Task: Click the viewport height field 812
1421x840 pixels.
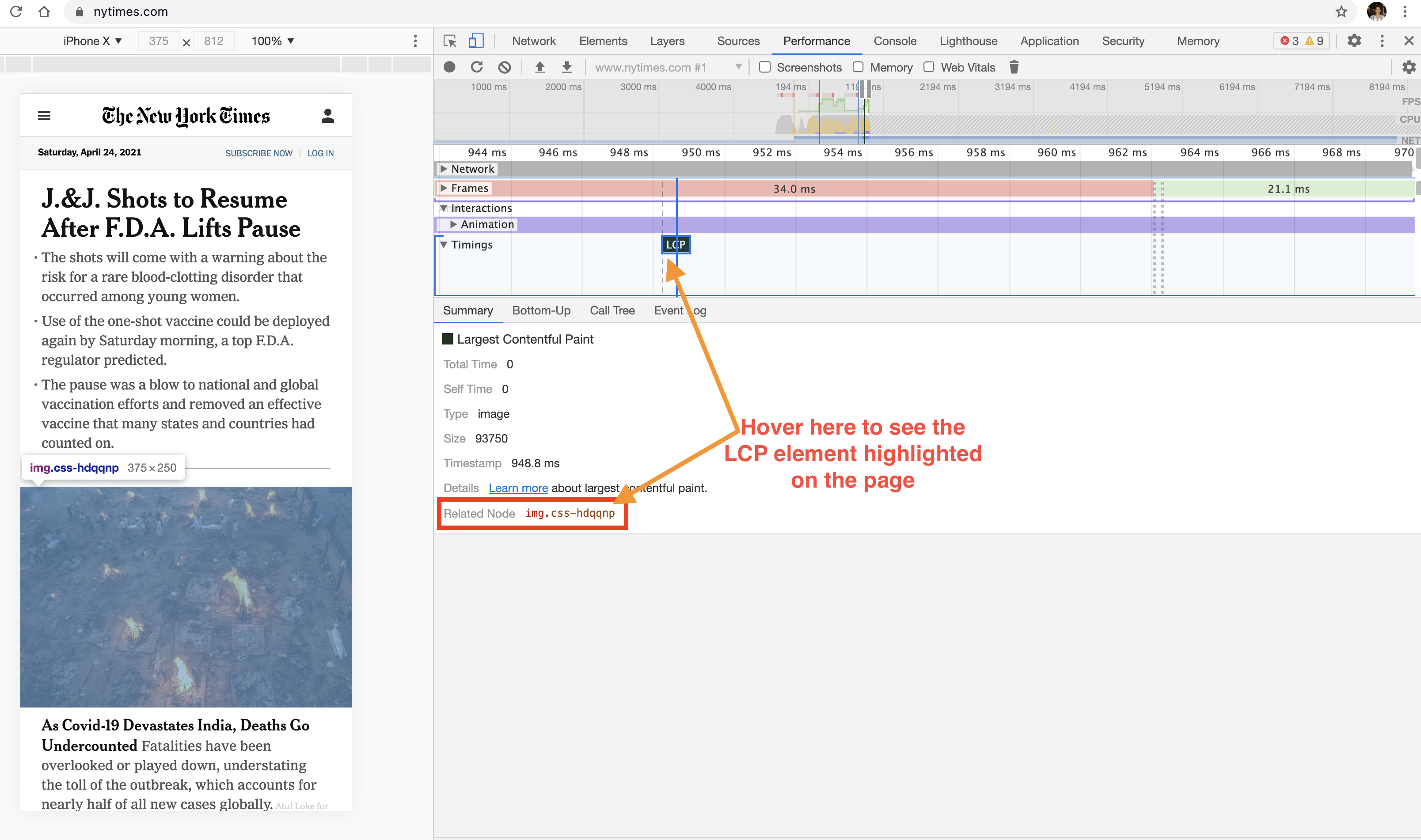Action: (213, 41)
